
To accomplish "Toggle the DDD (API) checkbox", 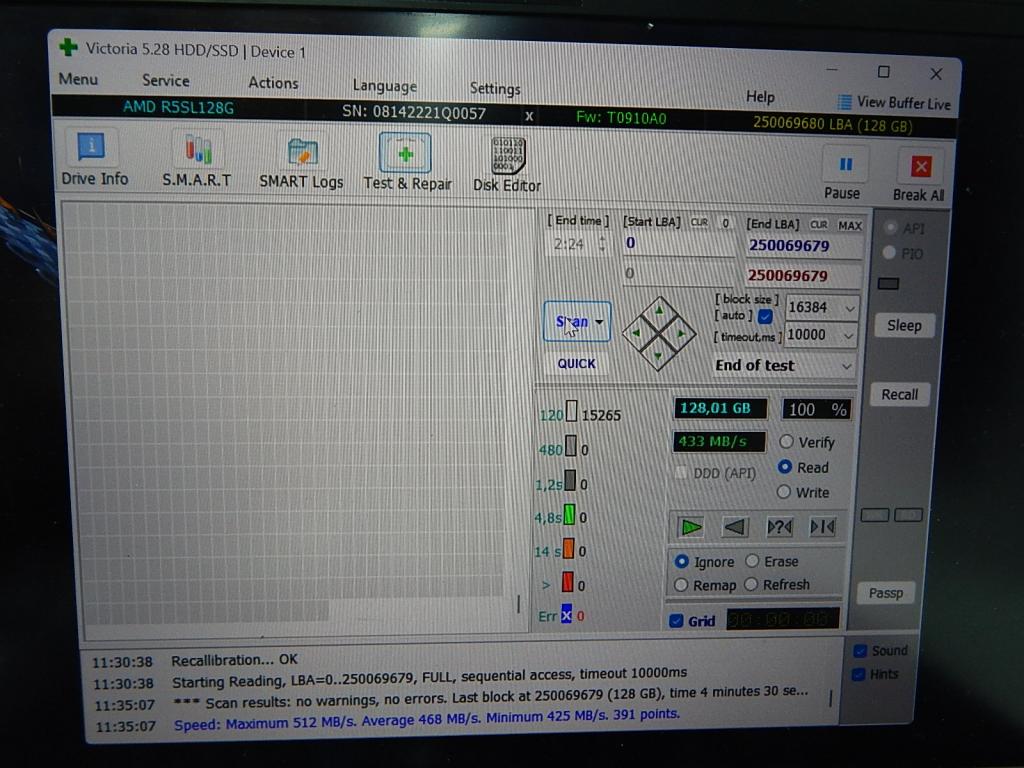I will 680,473.
